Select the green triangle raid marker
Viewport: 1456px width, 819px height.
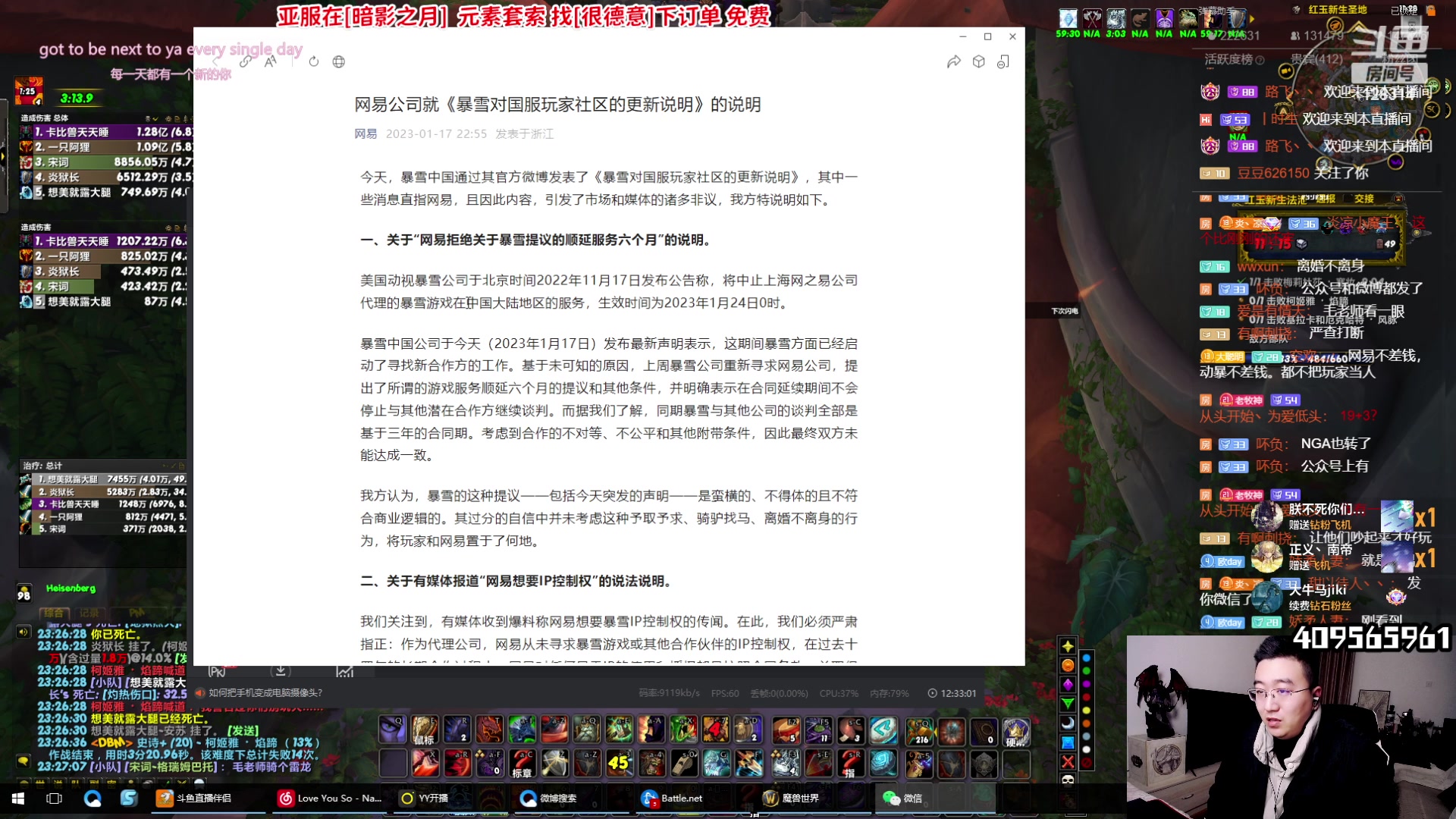1068,704
